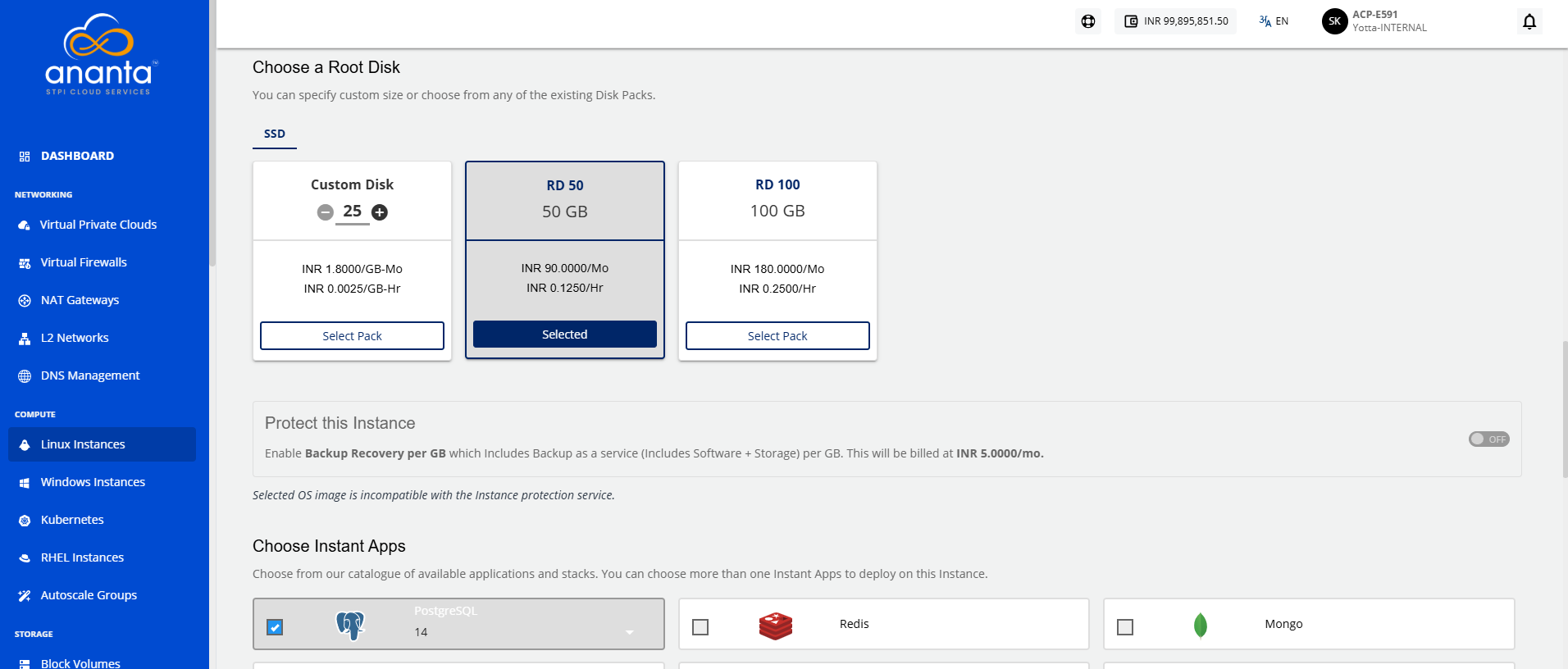Click the MongoDB leaf logo

tap(1201, 626)
